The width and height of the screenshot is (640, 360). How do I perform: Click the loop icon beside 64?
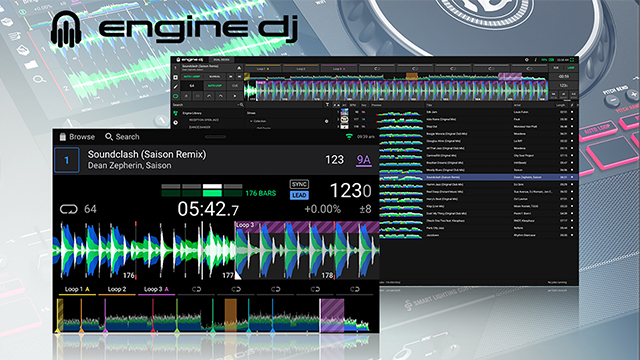click(x=69, y=209)
